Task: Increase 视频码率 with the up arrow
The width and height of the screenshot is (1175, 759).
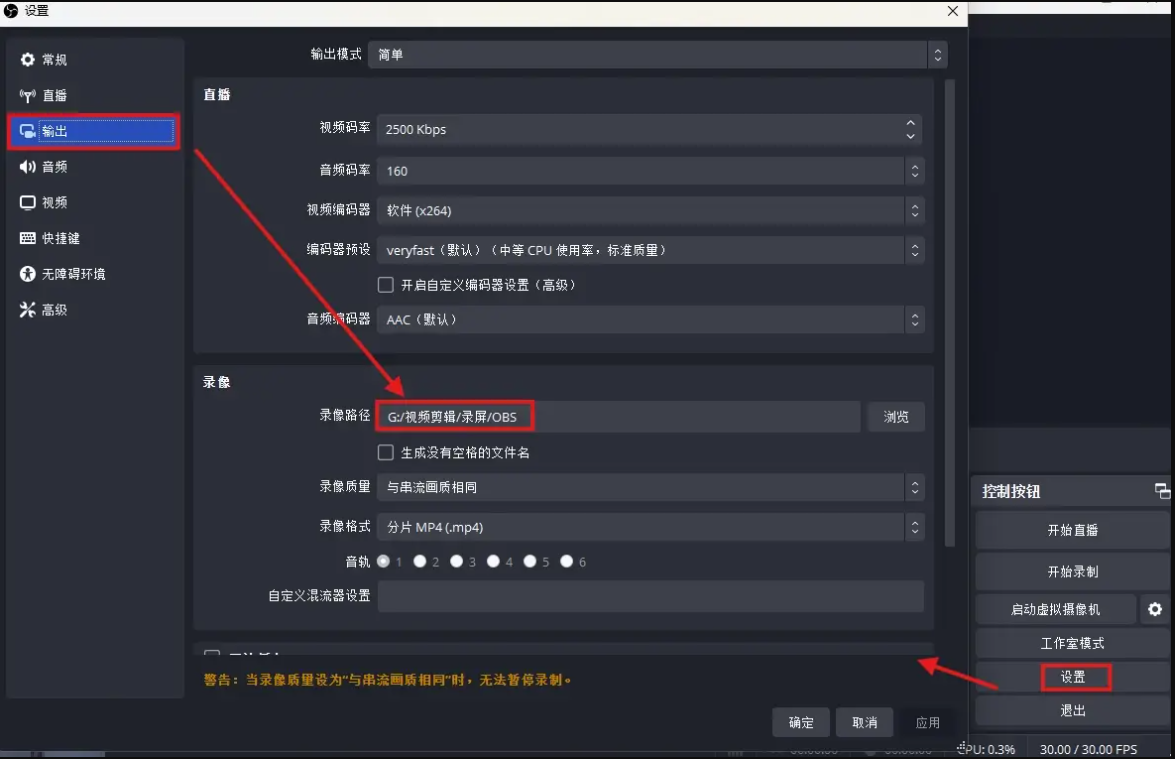Action: coord(910,122)
